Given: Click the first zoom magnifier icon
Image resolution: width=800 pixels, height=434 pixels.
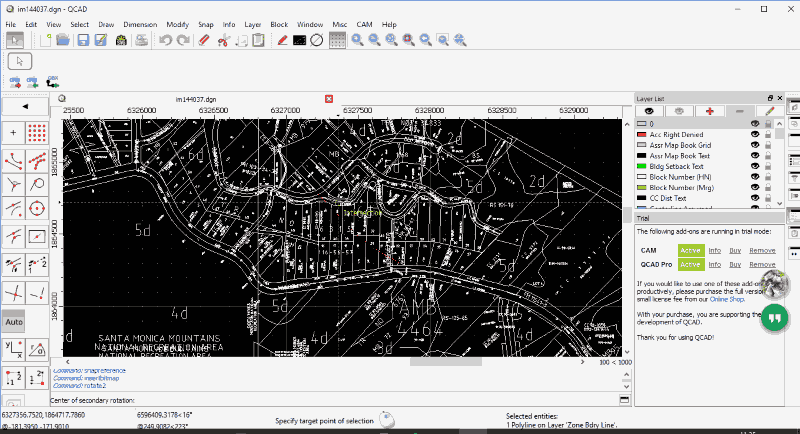Looking at the screenshot, I should tap(357, 40).
